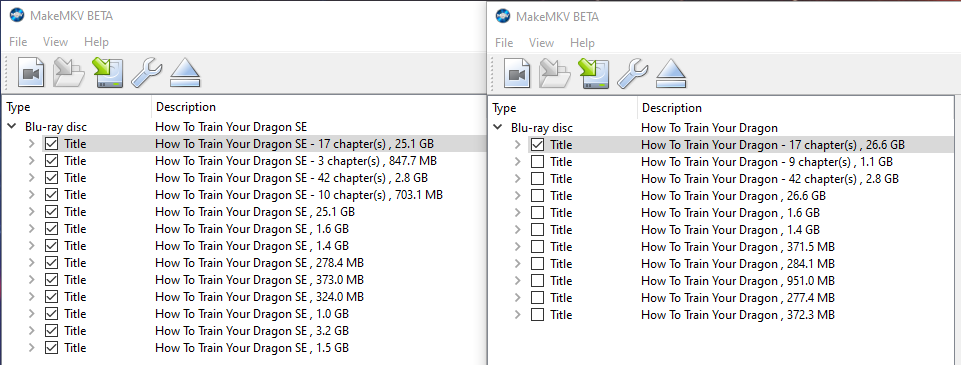Enable the 9 chapter 1.1 GB title checkbox
The width and height of the screenshot is (961, 365).
tap(537, 162)
